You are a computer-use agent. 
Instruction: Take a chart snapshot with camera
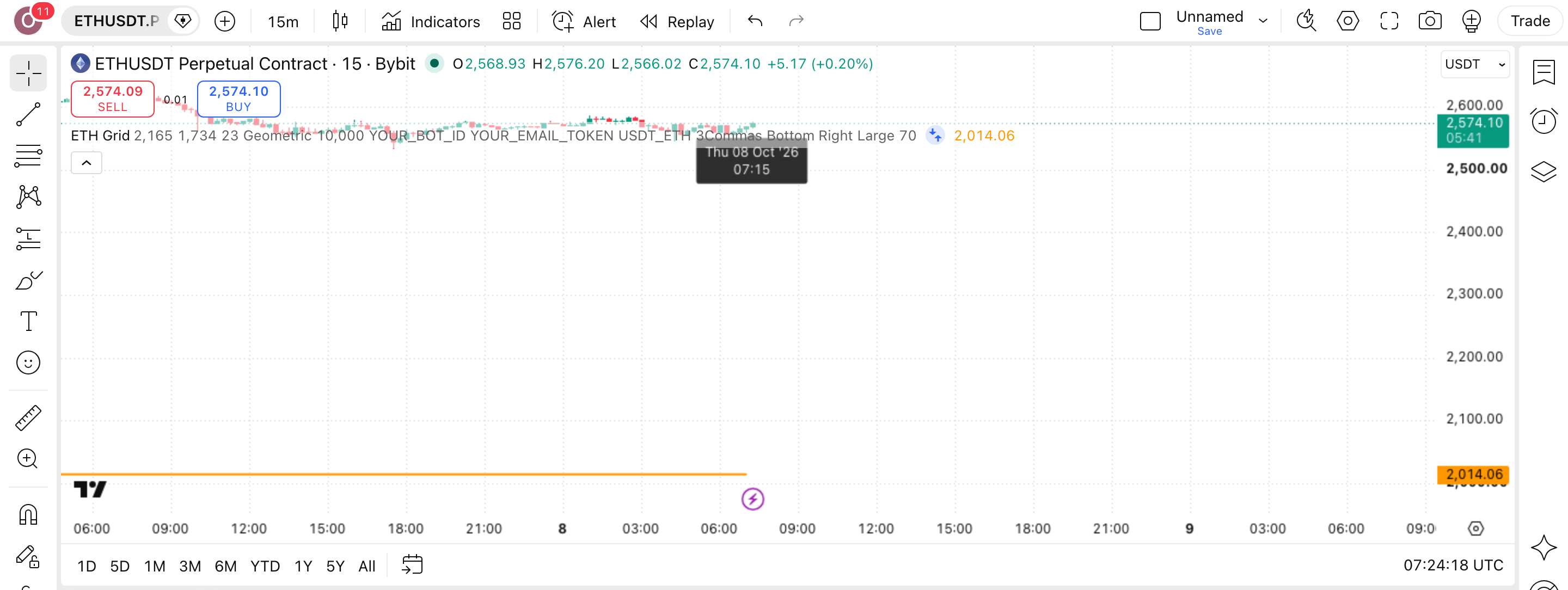[1430, 21]
